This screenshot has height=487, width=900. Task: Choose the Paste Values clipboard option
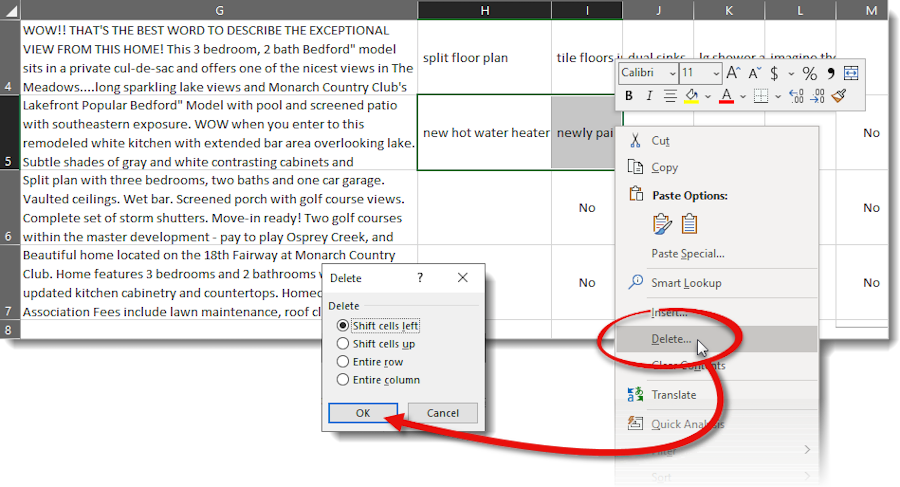[689, 224]
